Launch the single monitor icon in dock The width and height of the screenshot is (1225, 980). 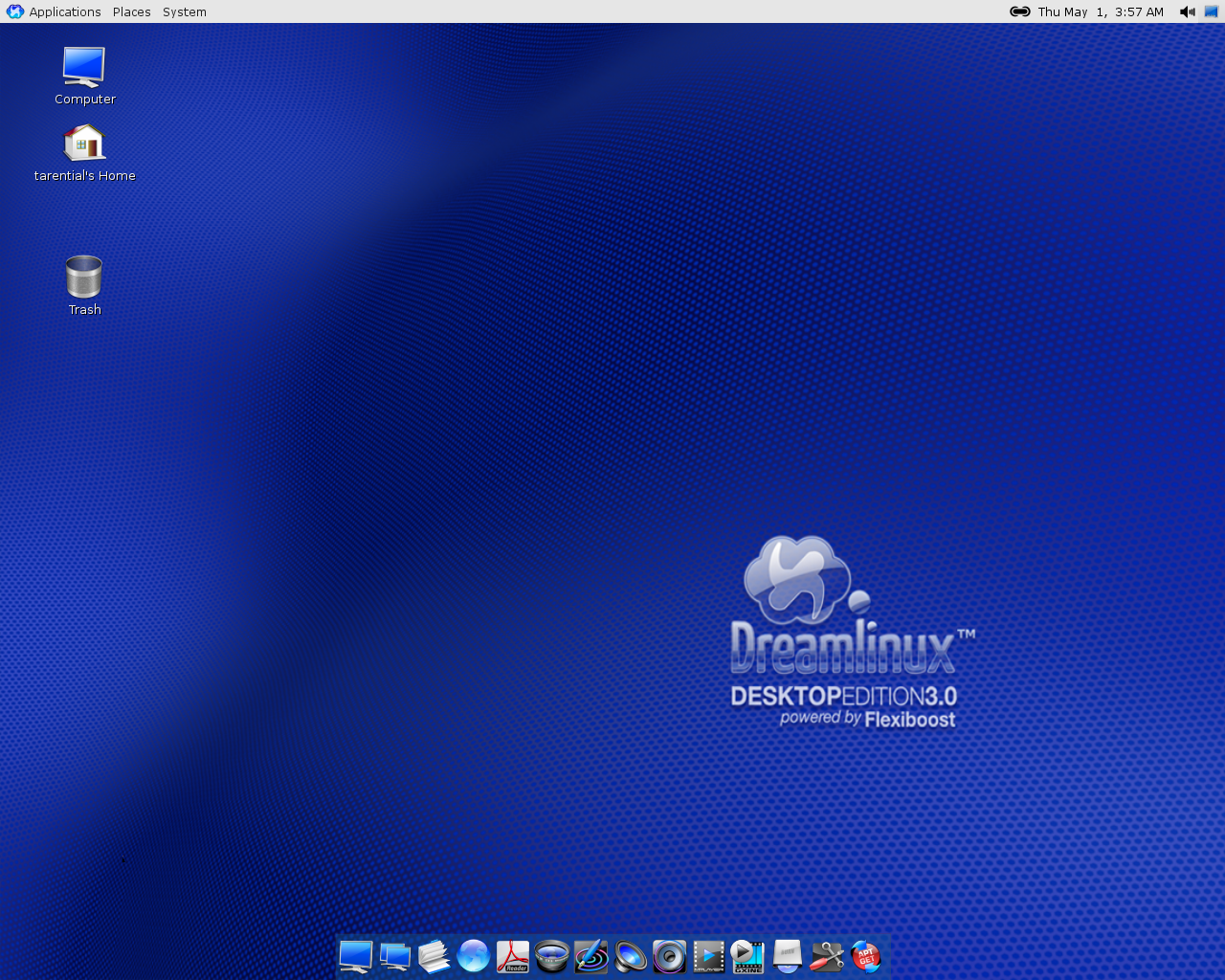355,956
